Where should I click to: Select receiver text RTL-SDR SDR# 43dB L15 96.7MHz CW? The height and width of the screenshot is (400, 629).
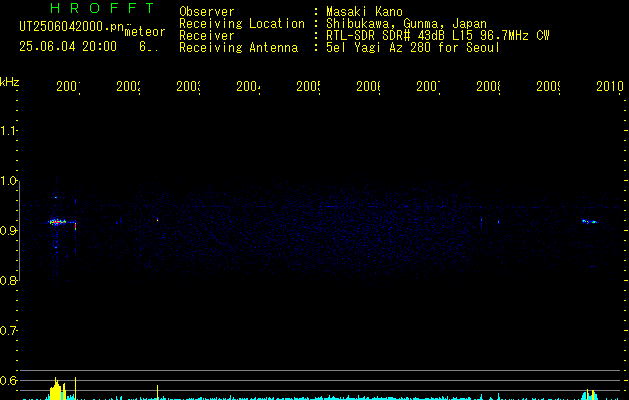[x=438, y=36]
